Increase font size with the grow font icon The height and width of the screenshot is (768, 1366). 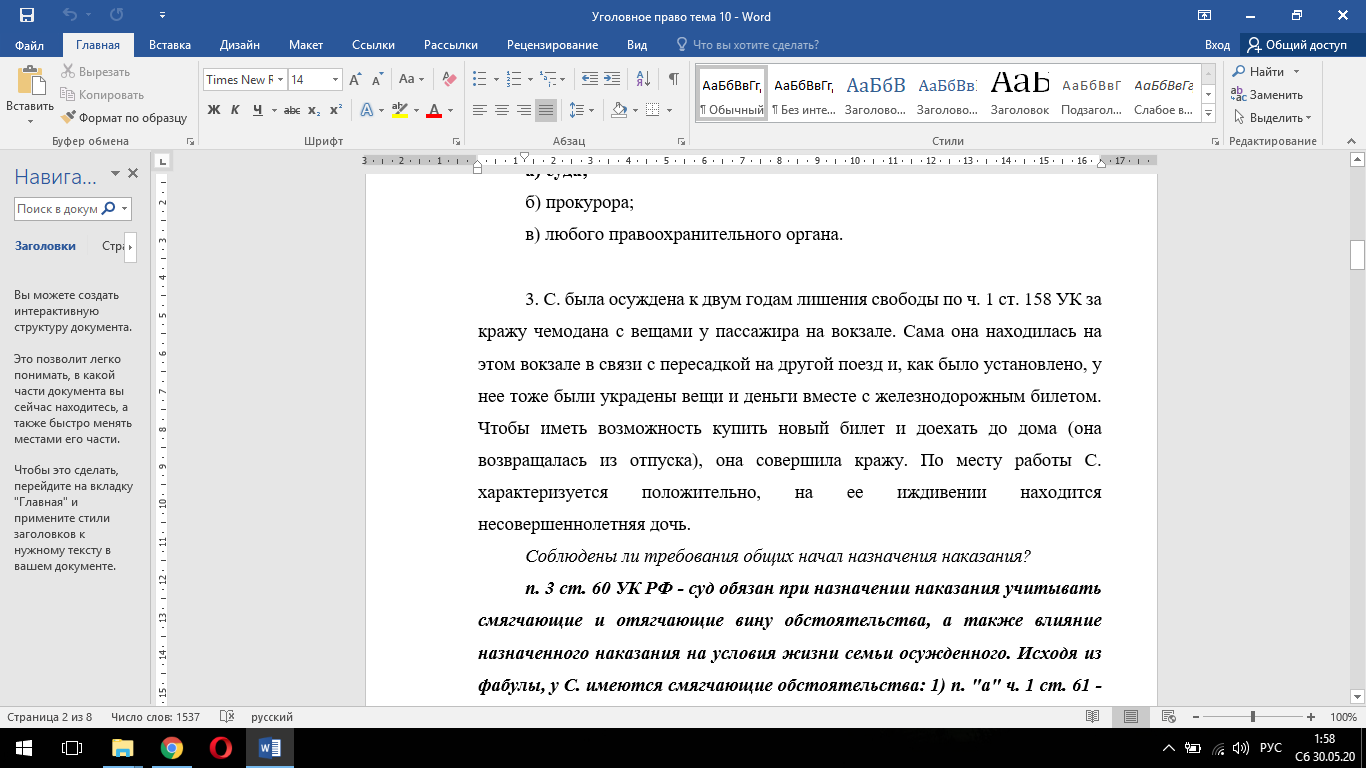point(356,79)
